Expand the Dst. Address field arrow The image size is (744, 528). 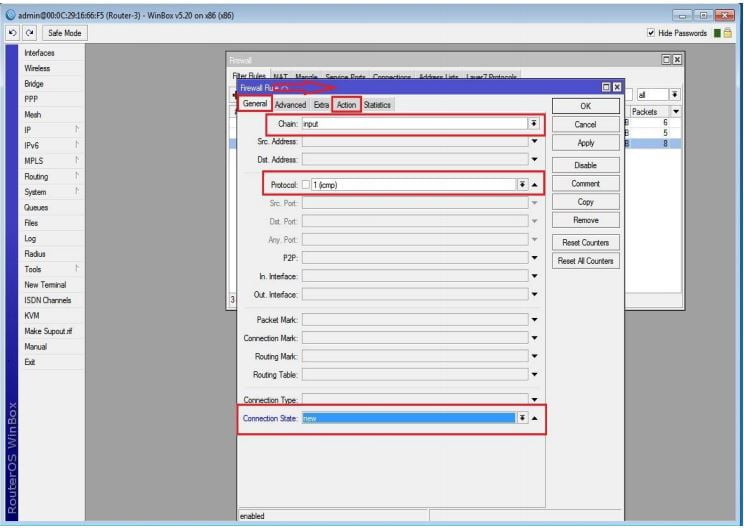coord(535,159)
